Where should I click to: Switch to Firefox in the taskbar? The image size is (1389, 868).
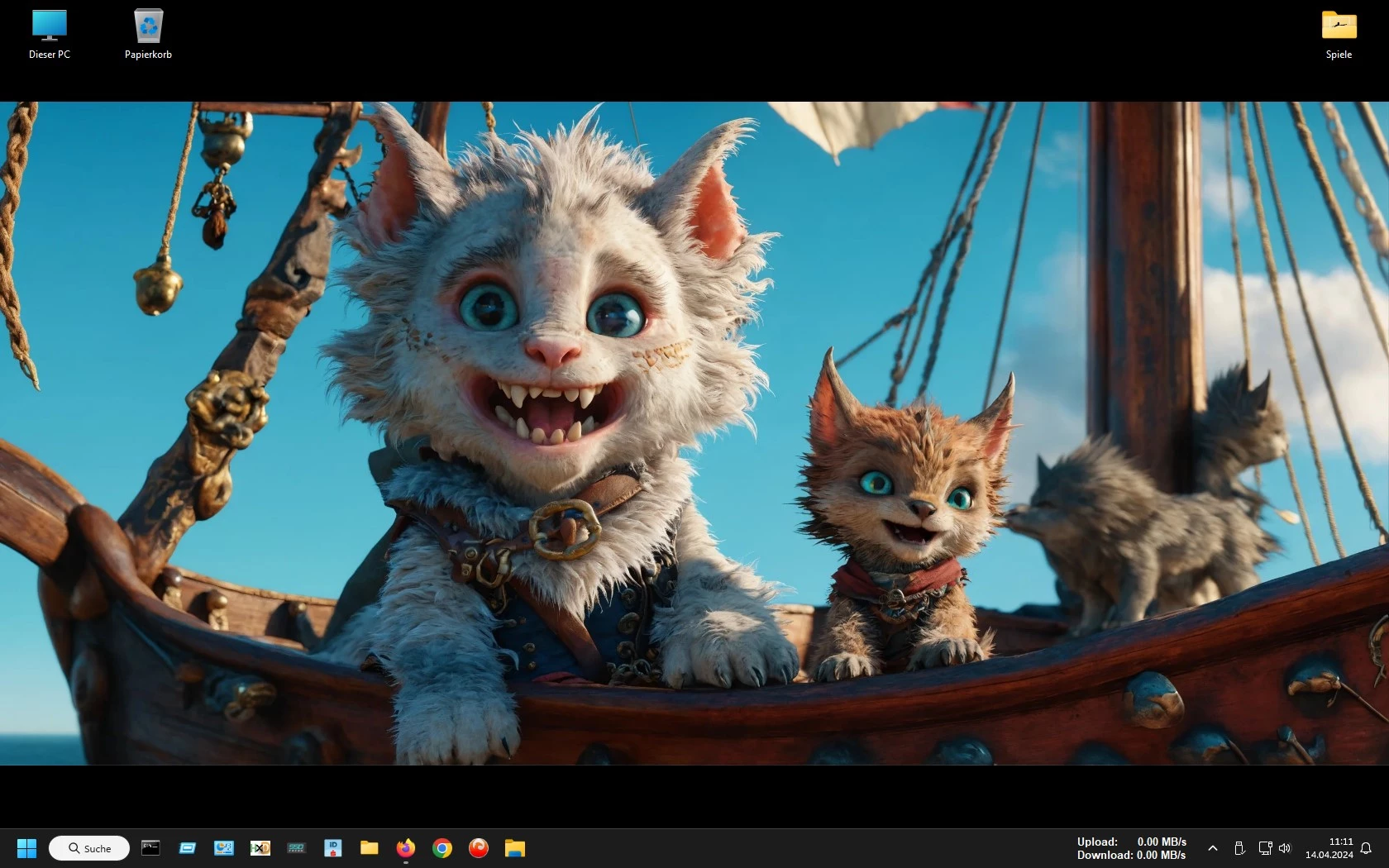click(x=406, y=847)
